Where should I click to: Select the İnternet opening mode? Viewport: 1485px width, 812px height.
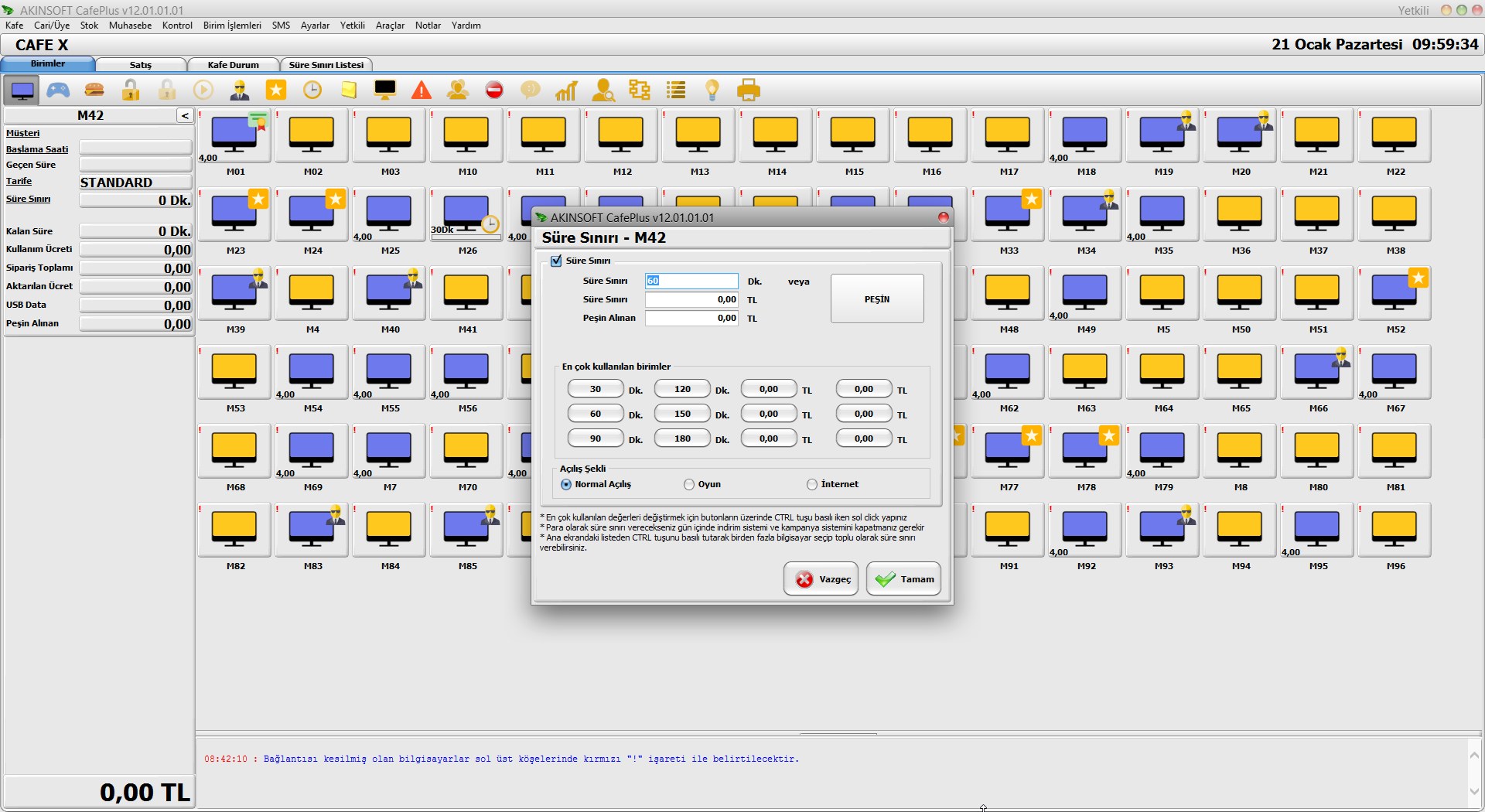[x=812, y=484]
